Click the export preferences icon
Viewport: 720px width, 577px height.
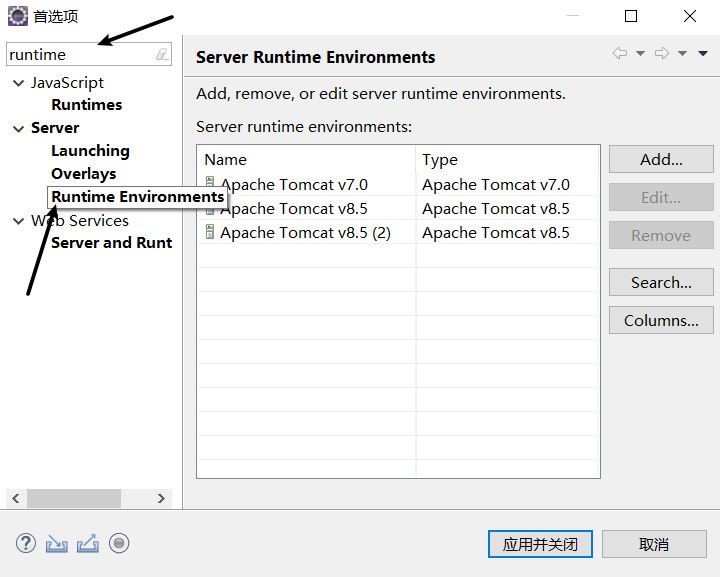pos(88,543)
